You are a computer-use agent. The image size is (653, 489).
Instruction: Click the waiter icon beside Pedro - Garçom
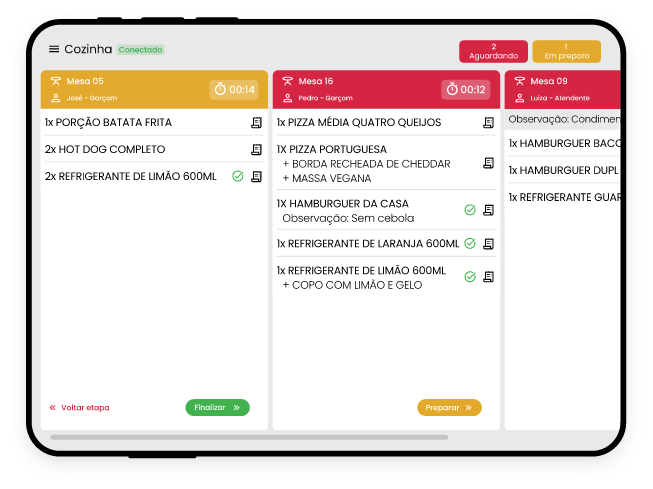pyautogui.click(x=287, y=98)
